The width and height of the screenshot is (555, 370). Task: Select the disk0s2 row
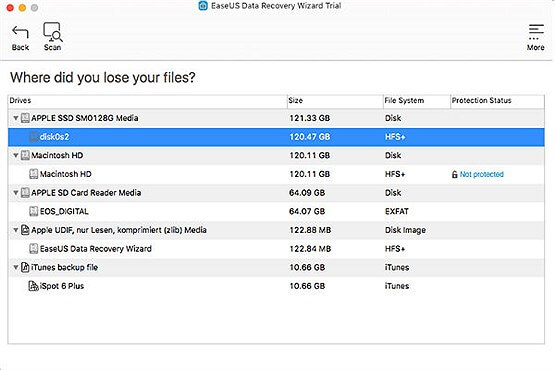pos(276,137)
